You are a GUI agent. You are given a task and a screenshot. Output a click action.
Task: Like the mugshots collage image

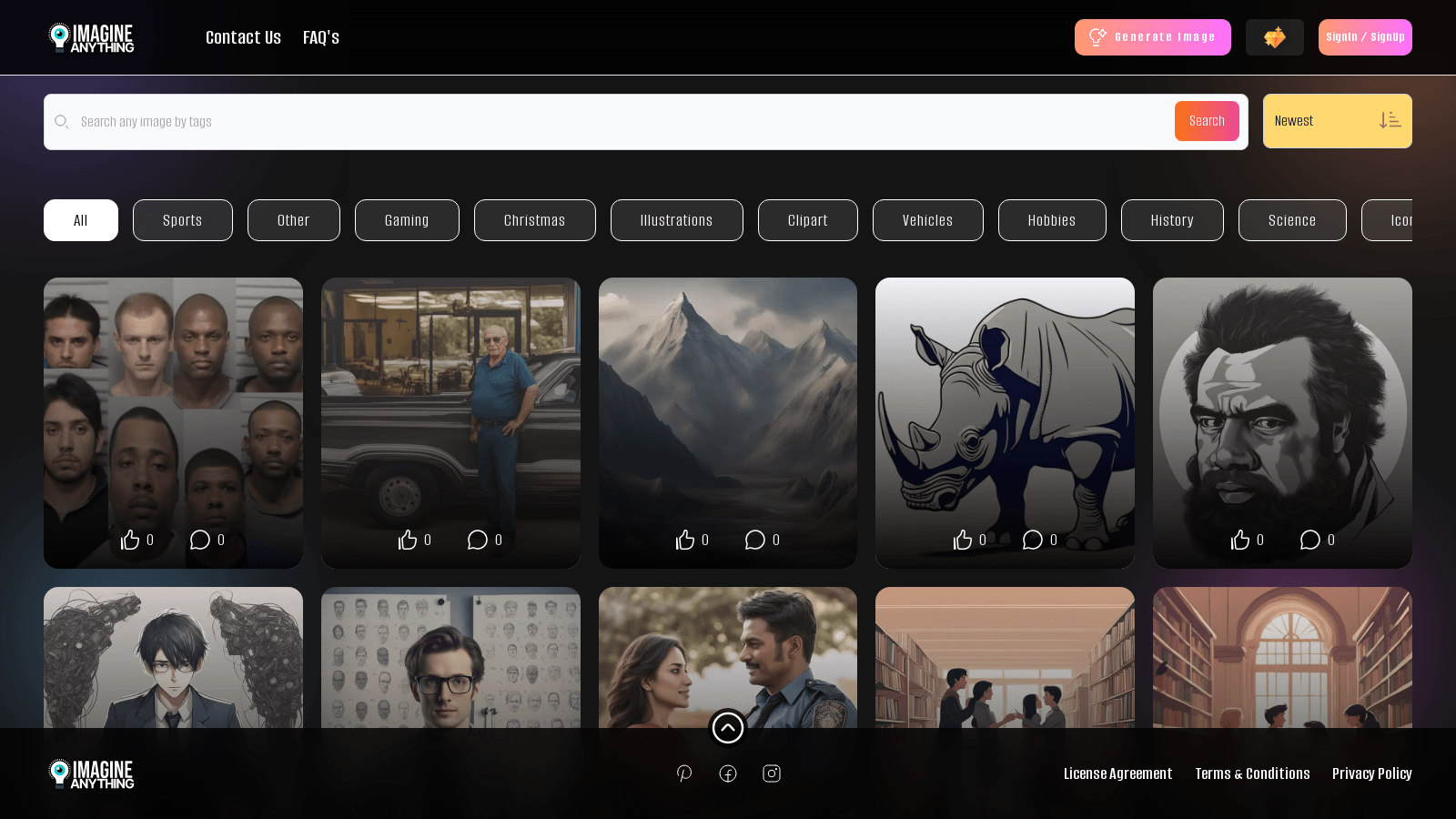coord(130,540)
